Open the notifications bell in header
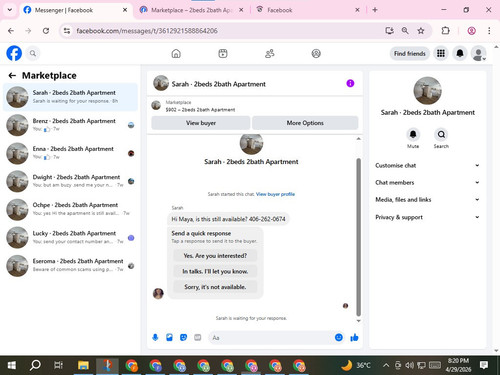Viewport: 500px width, 375px height. click(x=460, y=53)
